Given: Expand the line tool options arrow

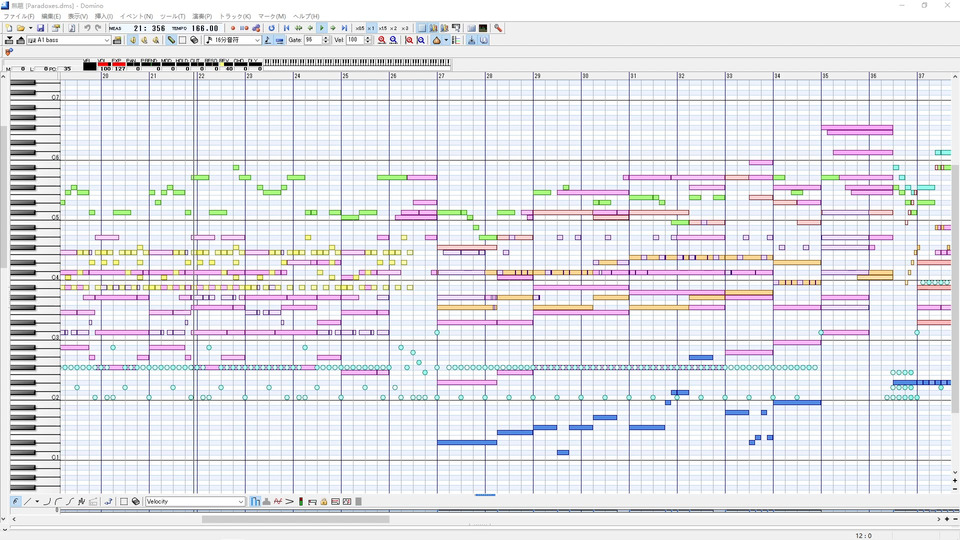Looking at the screenshot, I should (x=37, y=501).
